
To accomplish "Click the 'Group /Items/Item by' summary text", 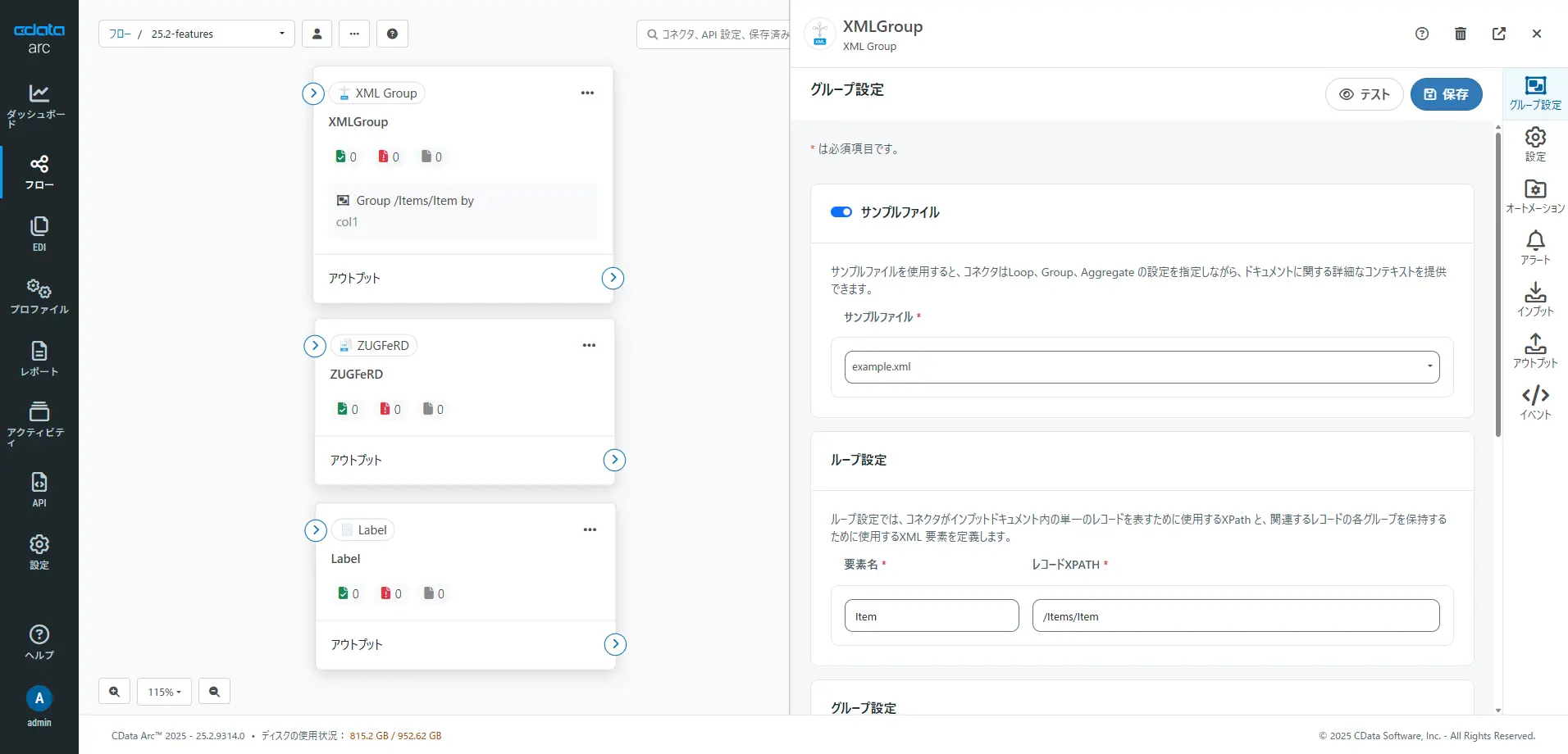I will 415,201.
